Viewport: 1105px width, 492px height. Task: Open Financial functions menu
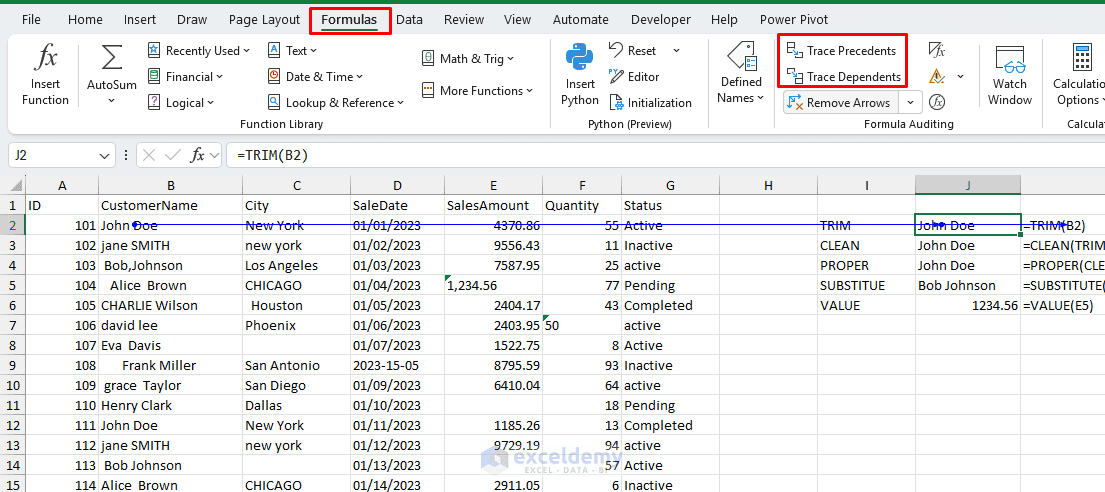[185, 77]
